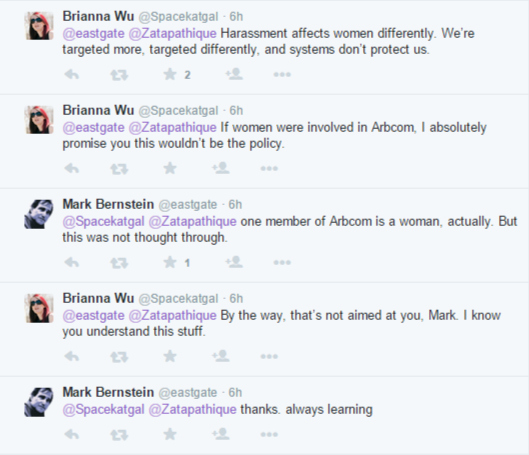529x455 pixels.
Task: Open more options on the first tweet
Action: click(x=282, y=75)
